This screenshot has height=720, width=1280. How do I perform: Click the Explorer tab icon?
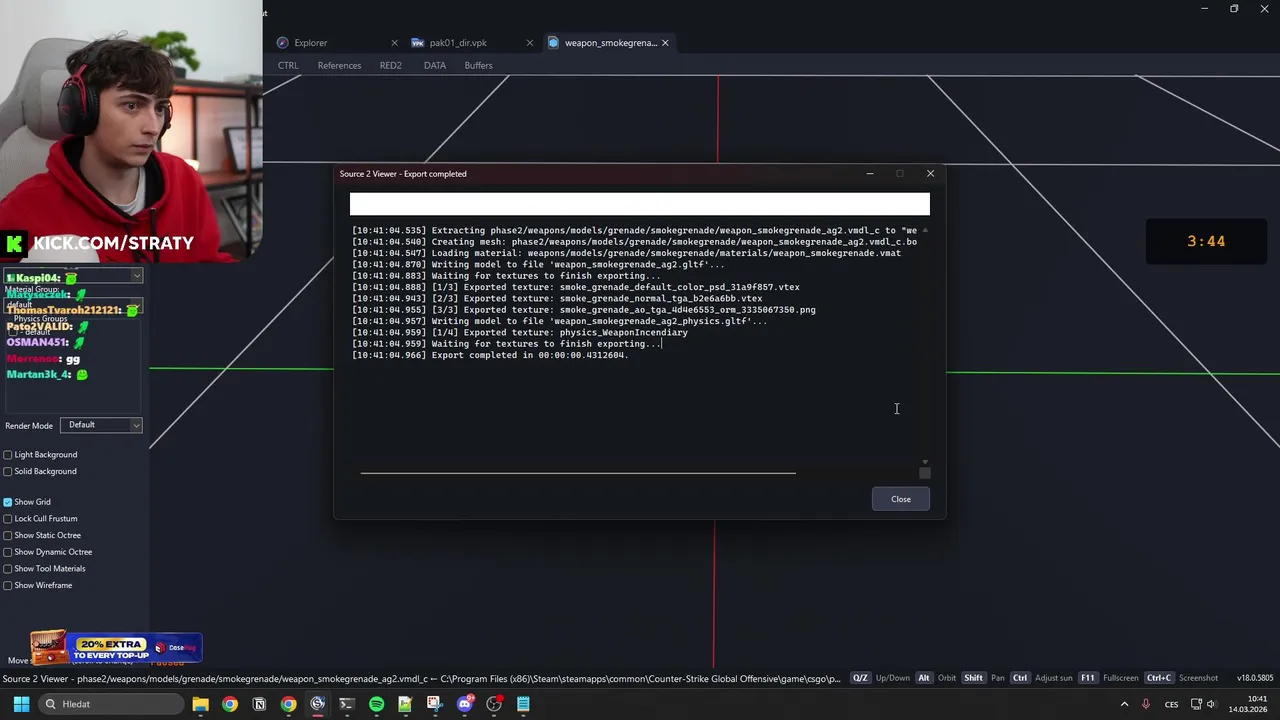pos(283,43)
